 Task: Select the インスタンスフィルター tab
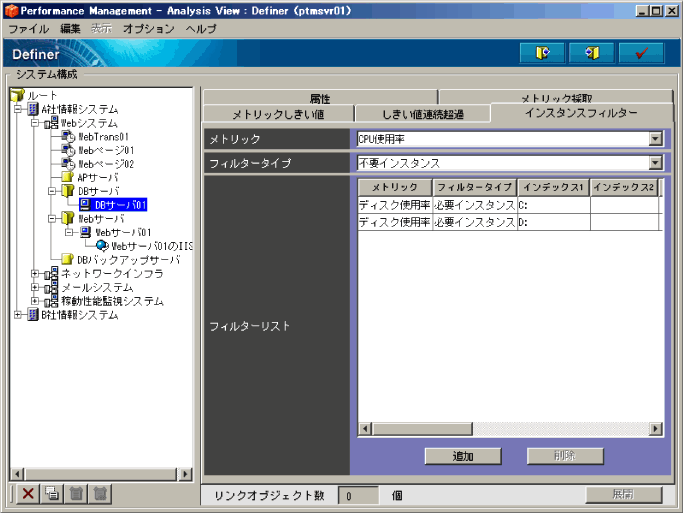click(581, 113)
